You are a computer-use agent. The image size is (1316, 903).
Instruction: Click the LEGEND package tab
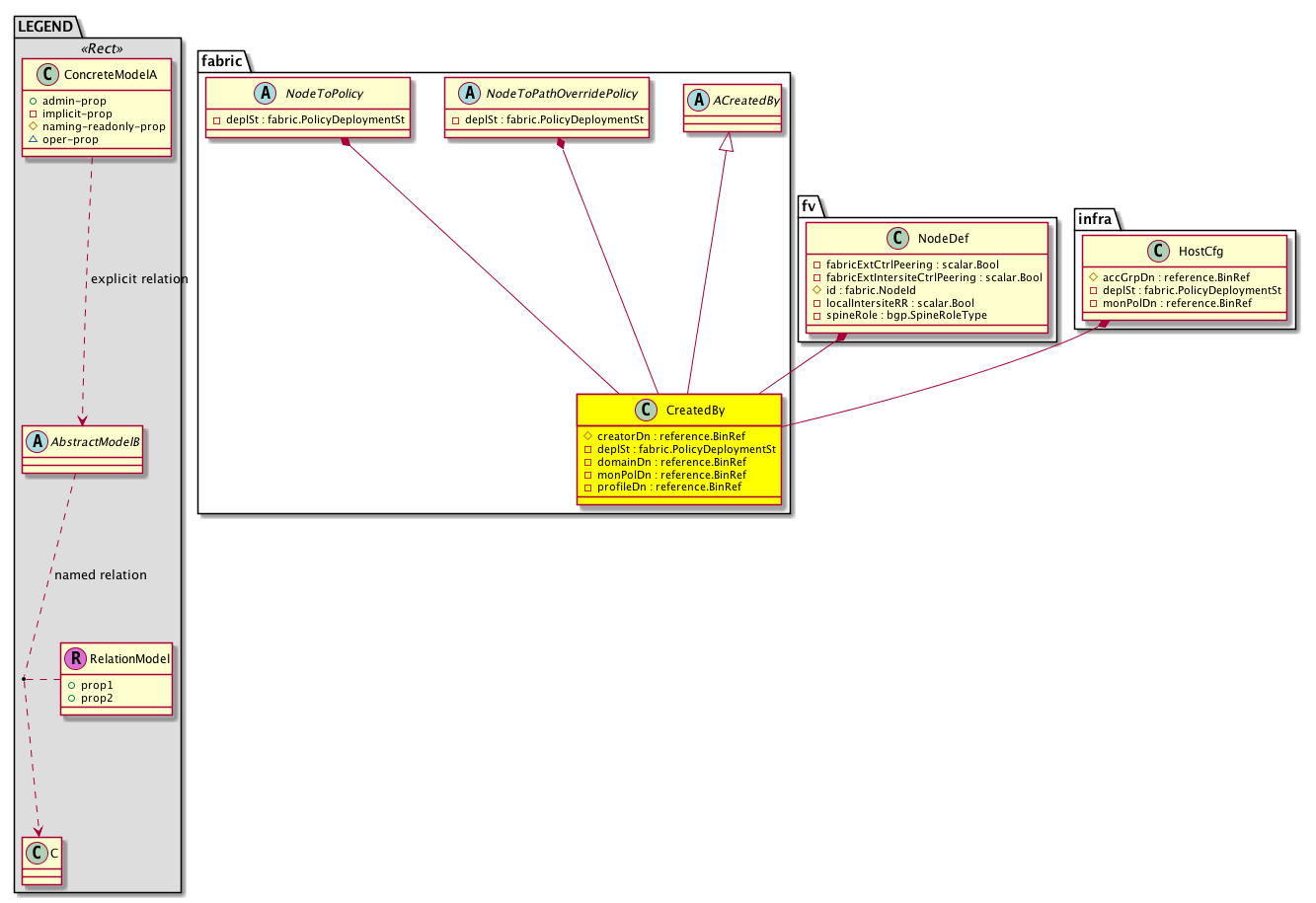pyautogui.click(x=45, y=27)
